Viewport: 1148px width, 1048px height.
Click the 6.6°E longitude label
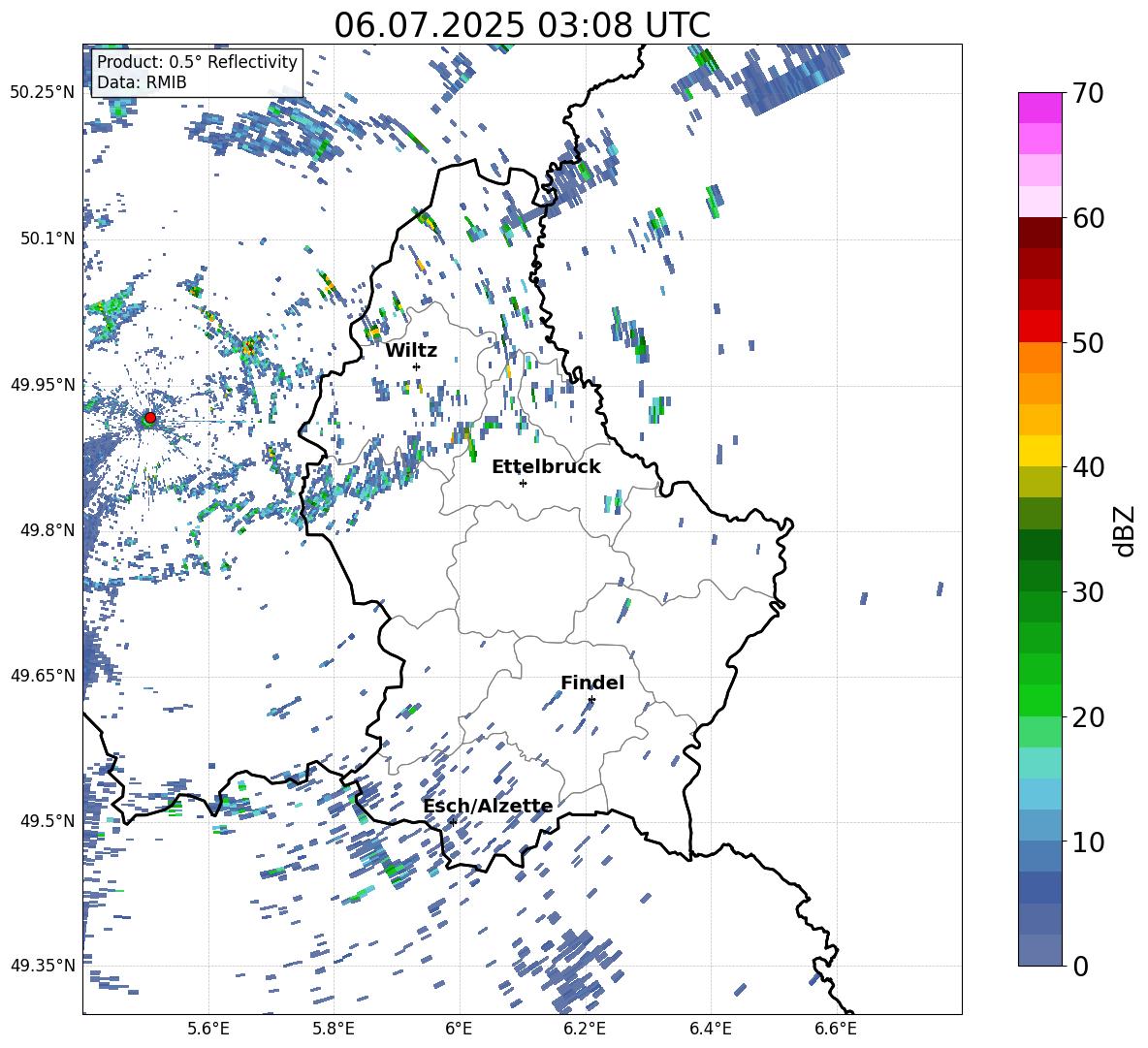click(x=836, y=1029)
